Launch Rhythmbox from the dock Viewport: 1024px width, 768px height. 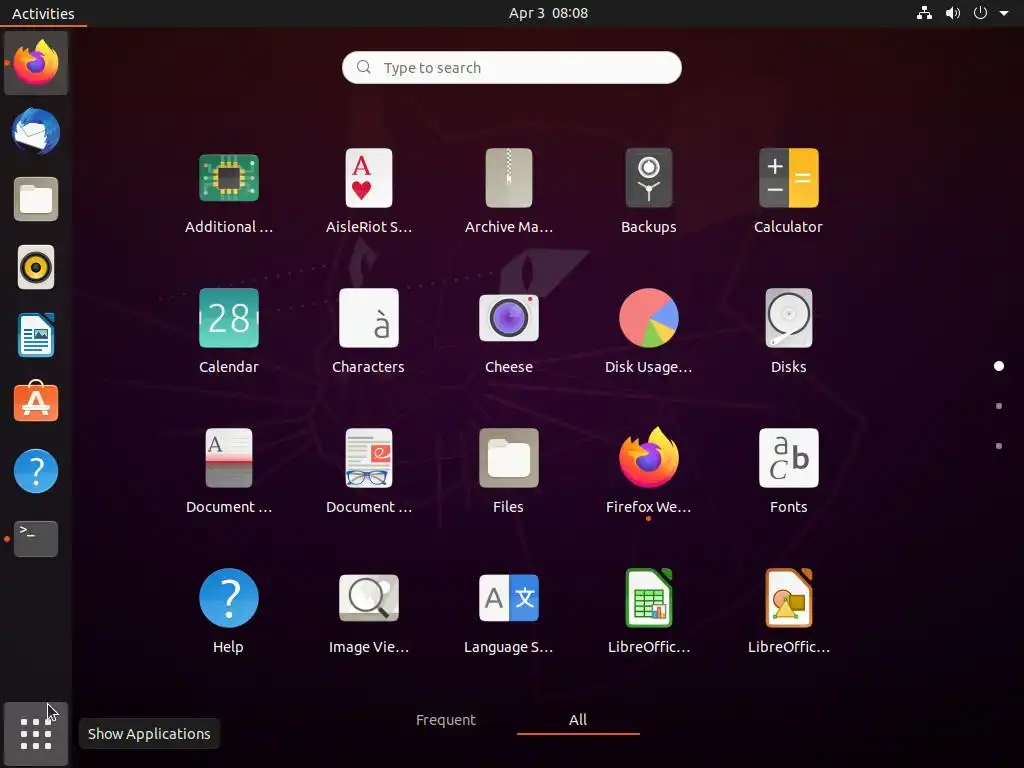click(x=36, y=267)
